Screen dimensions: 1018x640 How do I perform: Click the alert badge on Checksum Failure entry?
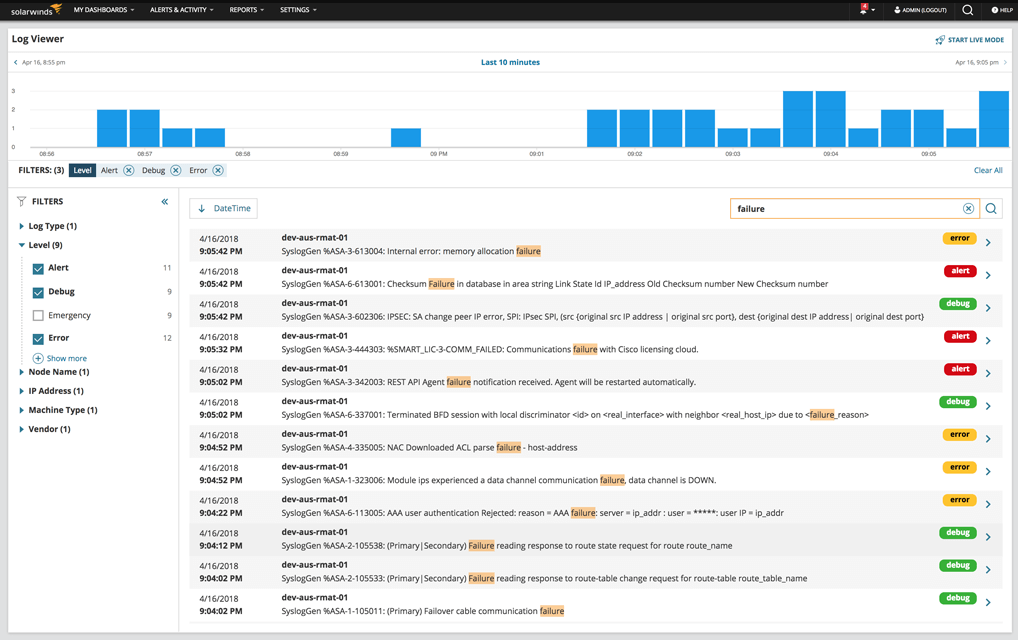960,271
